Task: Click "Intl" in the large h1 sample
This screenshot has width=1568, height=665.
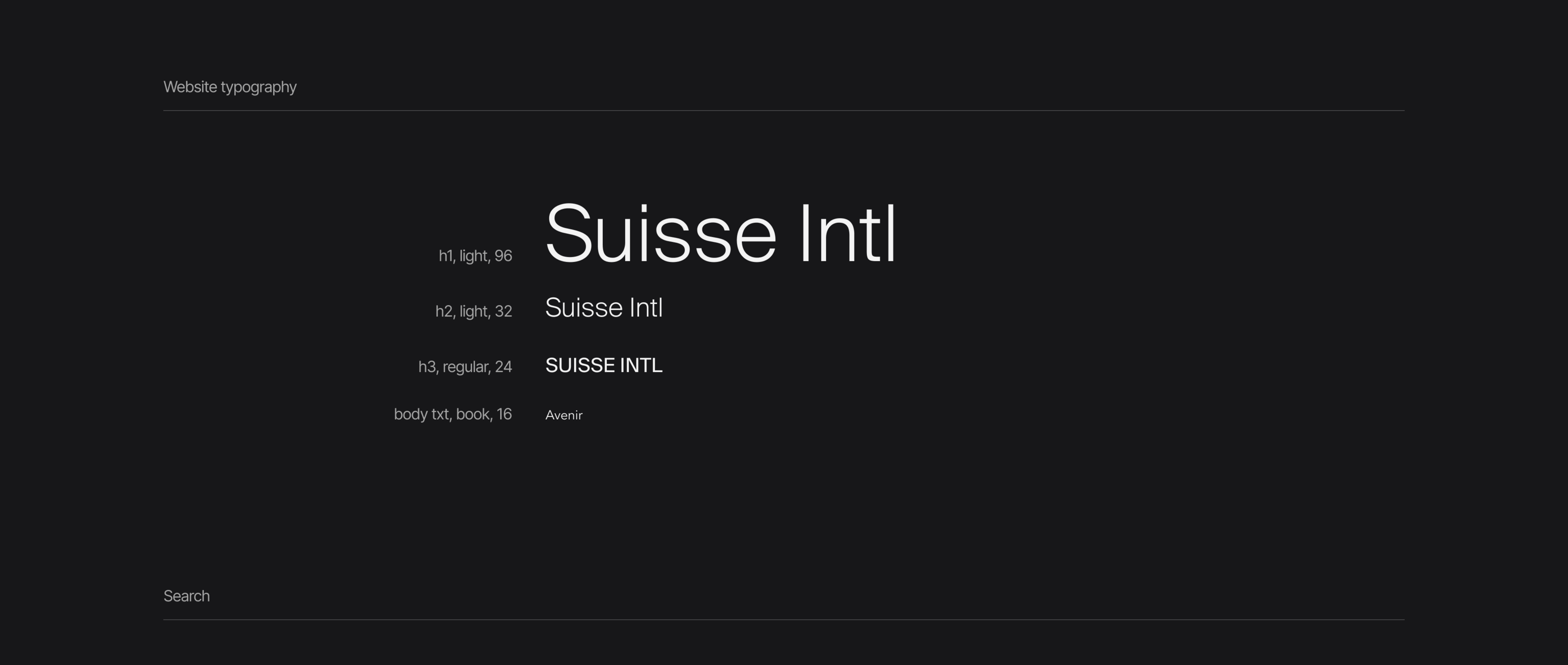Action: [847, 234]
